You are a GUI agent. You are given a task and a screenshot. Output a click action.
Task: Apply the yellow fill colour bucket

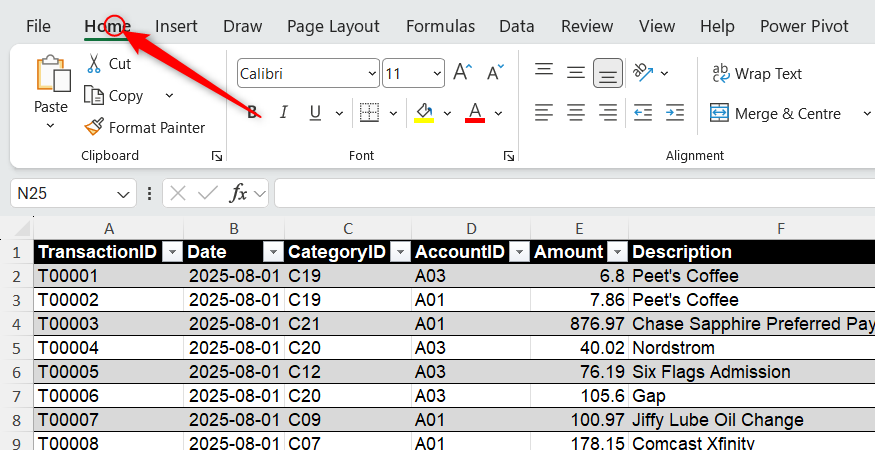tap(425, 113)
